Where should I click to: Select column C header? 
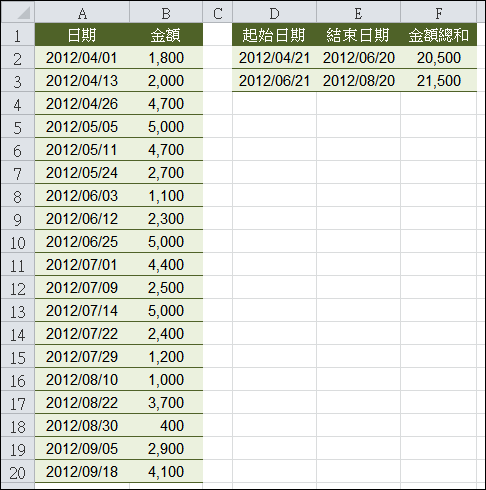tap(217, 13)
